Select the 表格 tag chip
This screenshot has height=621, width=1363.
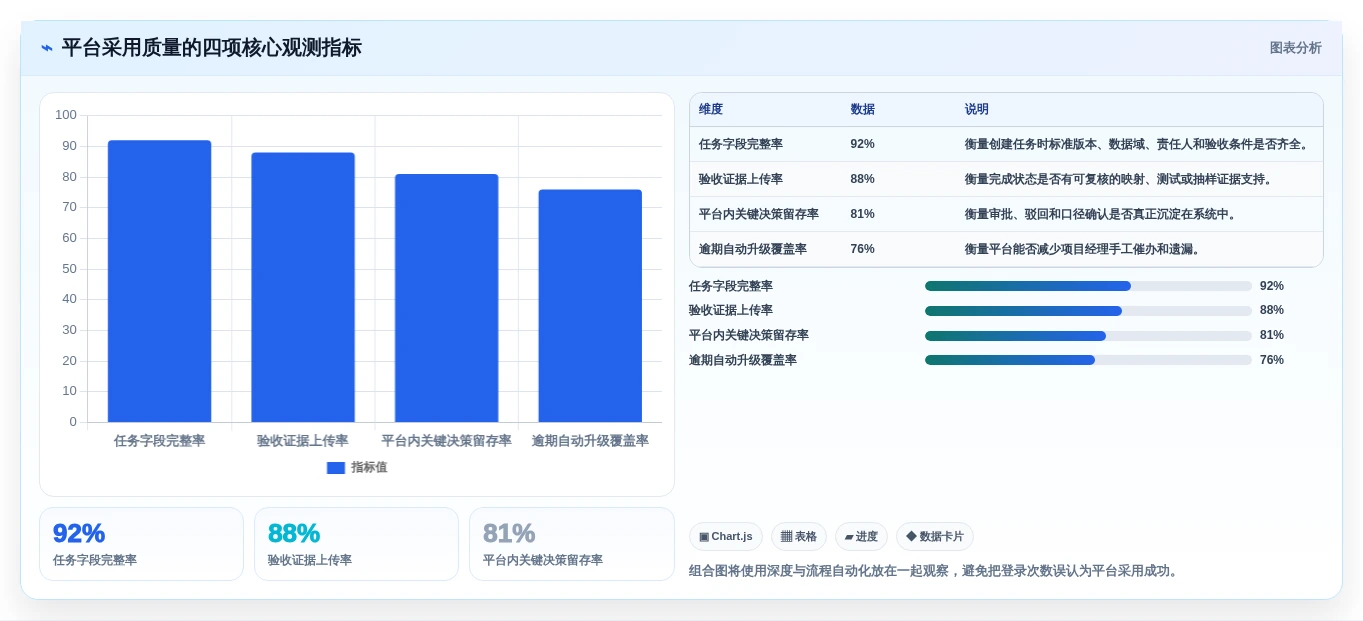coord(799,537)
